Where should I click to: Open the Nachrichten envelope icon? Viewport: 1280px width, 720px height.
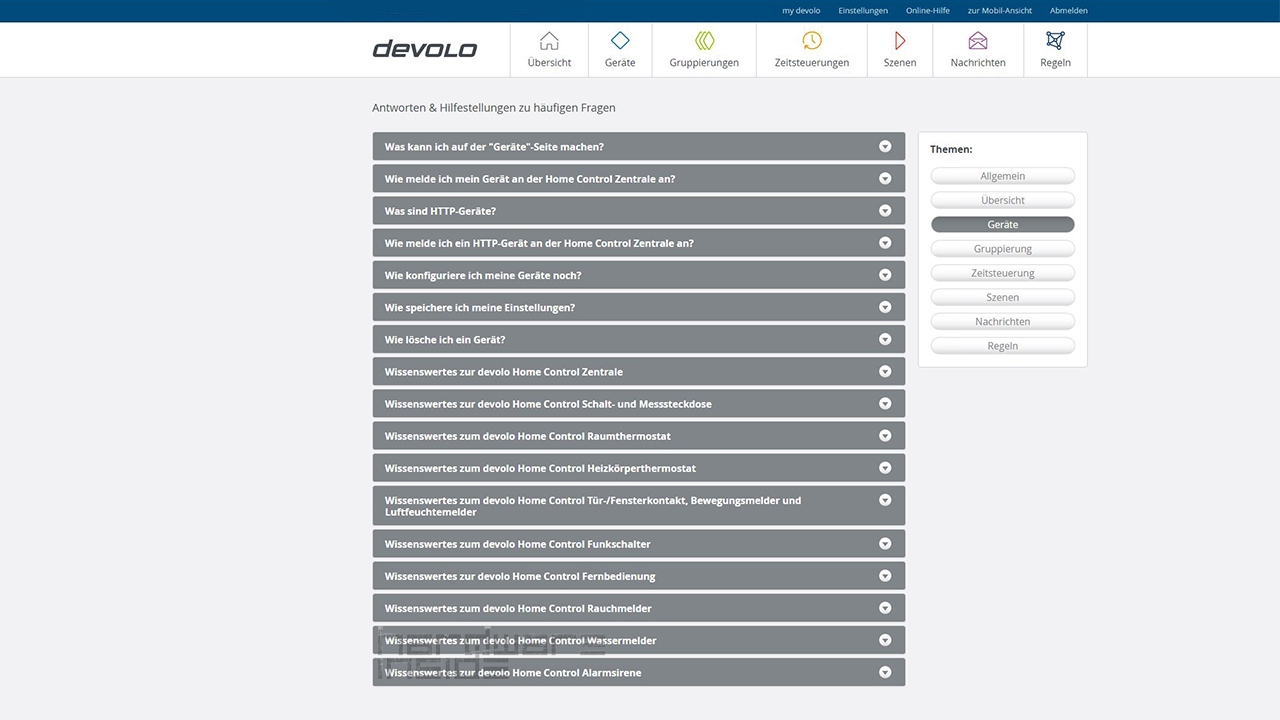[x=978, y=41]
